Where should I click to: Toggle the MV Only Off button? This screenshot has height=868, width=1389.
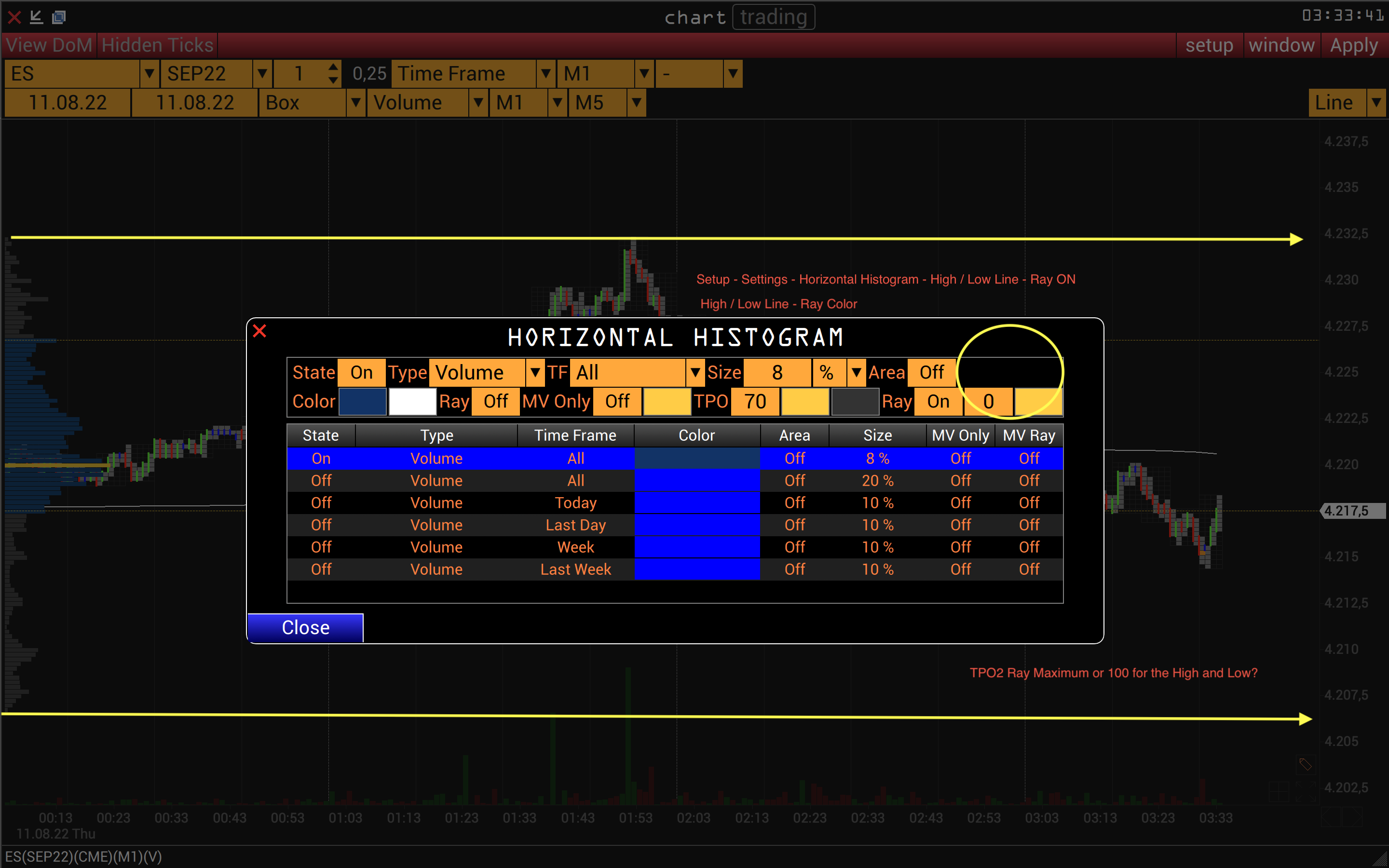click(617, 401)
